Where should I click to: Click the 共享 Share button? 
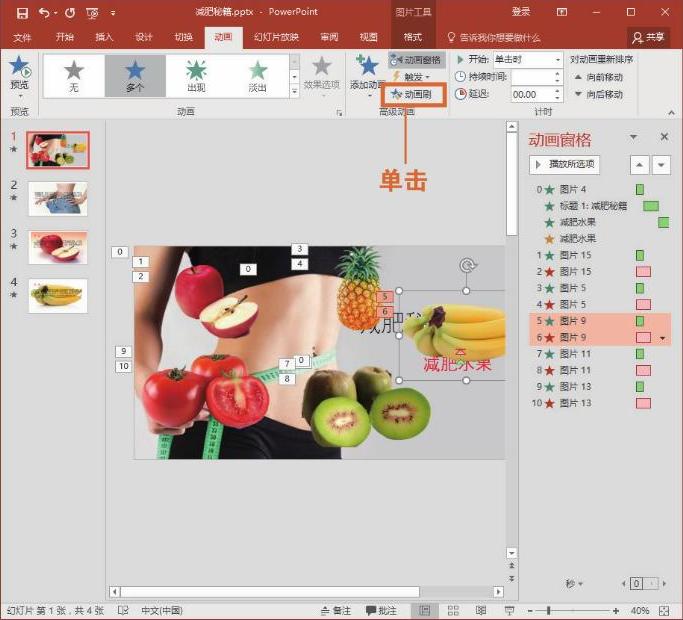point(649,37)
